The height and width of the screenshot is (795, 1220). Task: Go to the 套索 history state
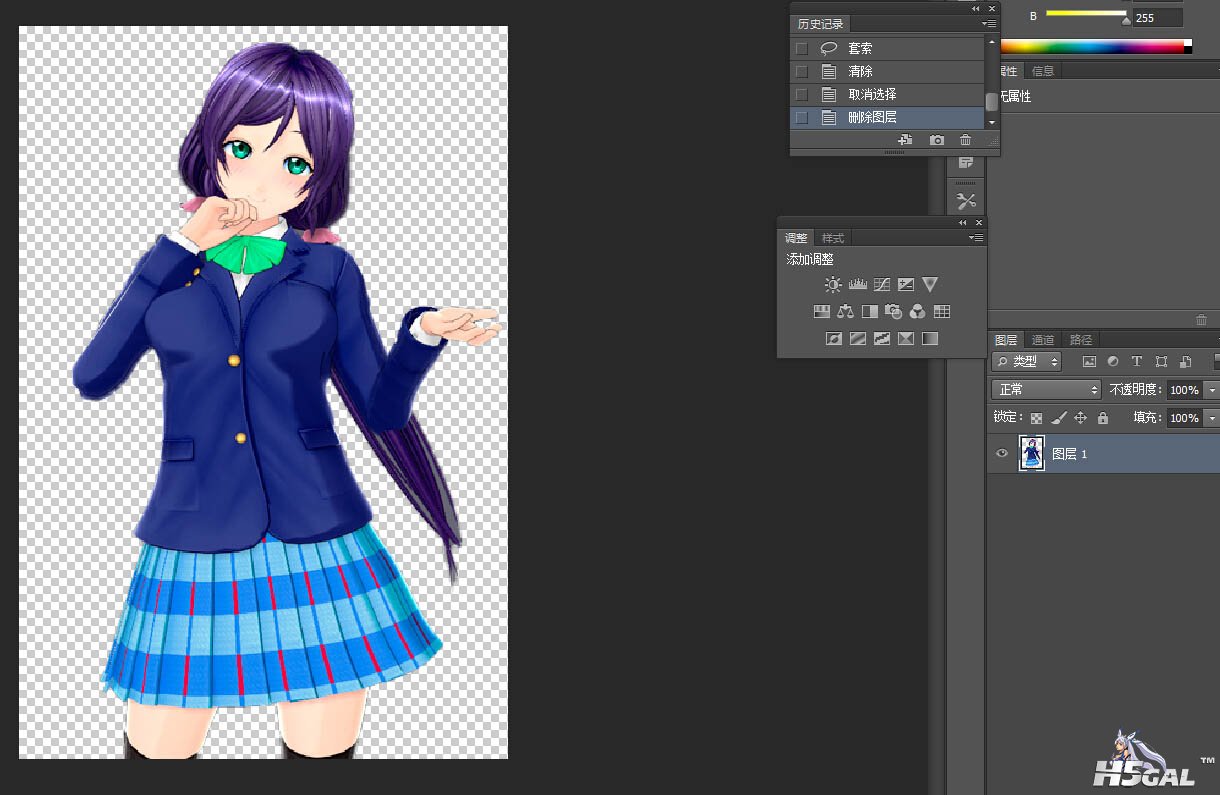[x=888, y=48]
